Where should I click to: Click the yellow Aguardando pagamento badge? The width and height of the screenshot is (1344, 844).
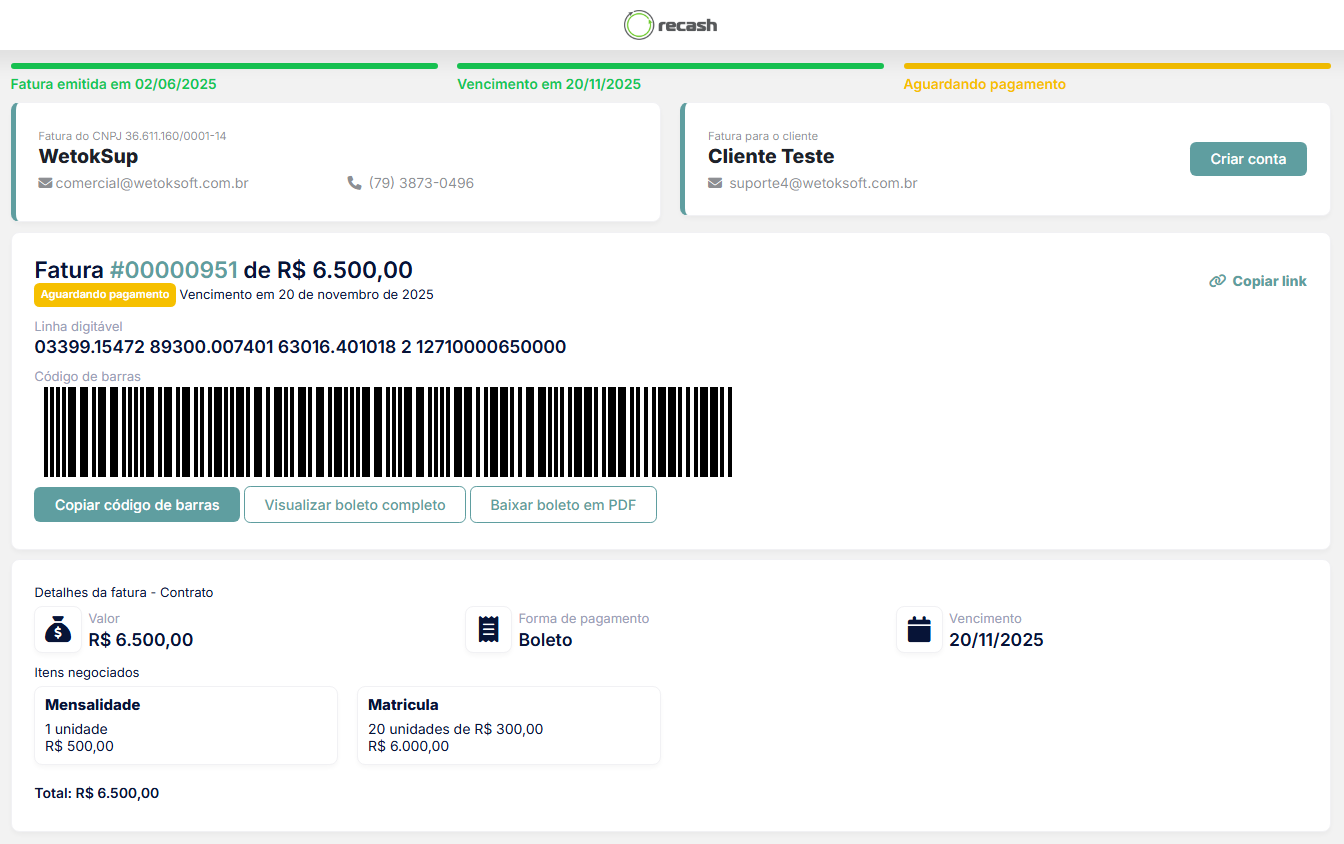coord(105,295)
